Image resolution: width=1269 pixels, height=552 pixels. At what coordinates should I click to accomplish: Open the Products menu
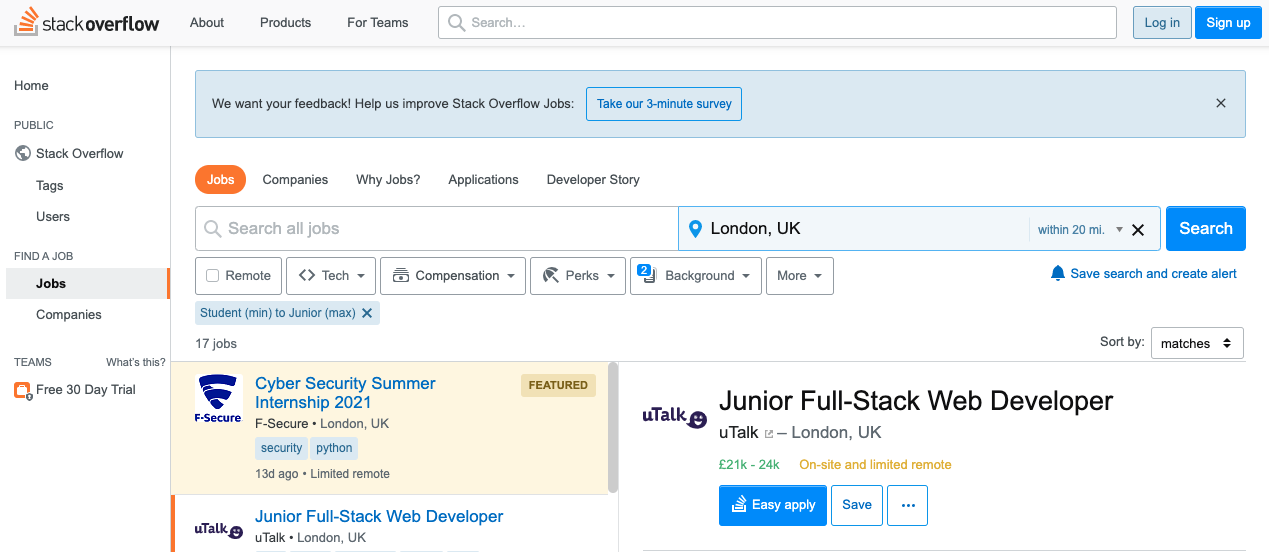pyautogui.click(x=285, y=22)
